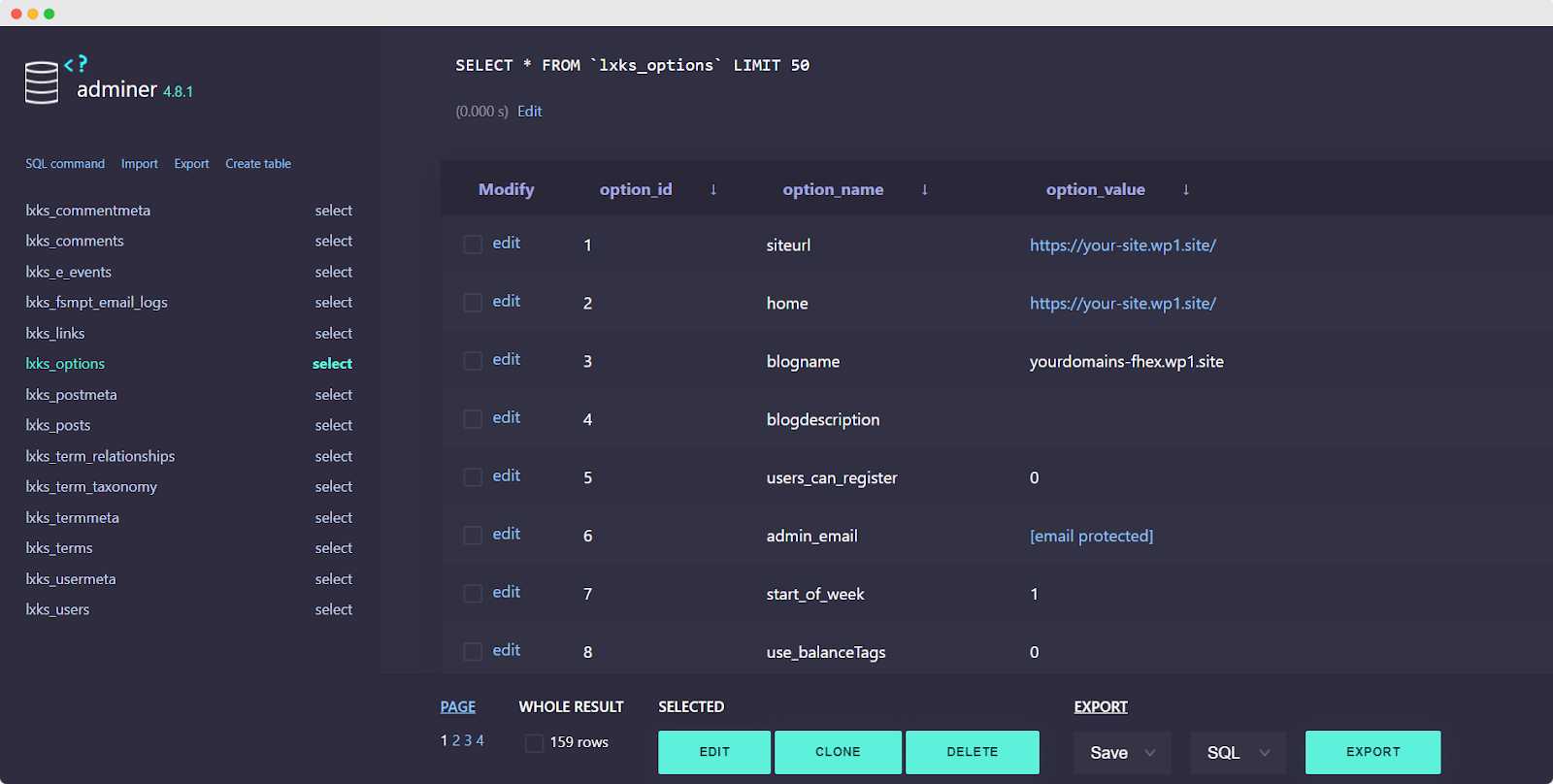This screenshot has height=784, width=1553.
Task: Sort descending by option_value arrow
Action: point(1186,189)
